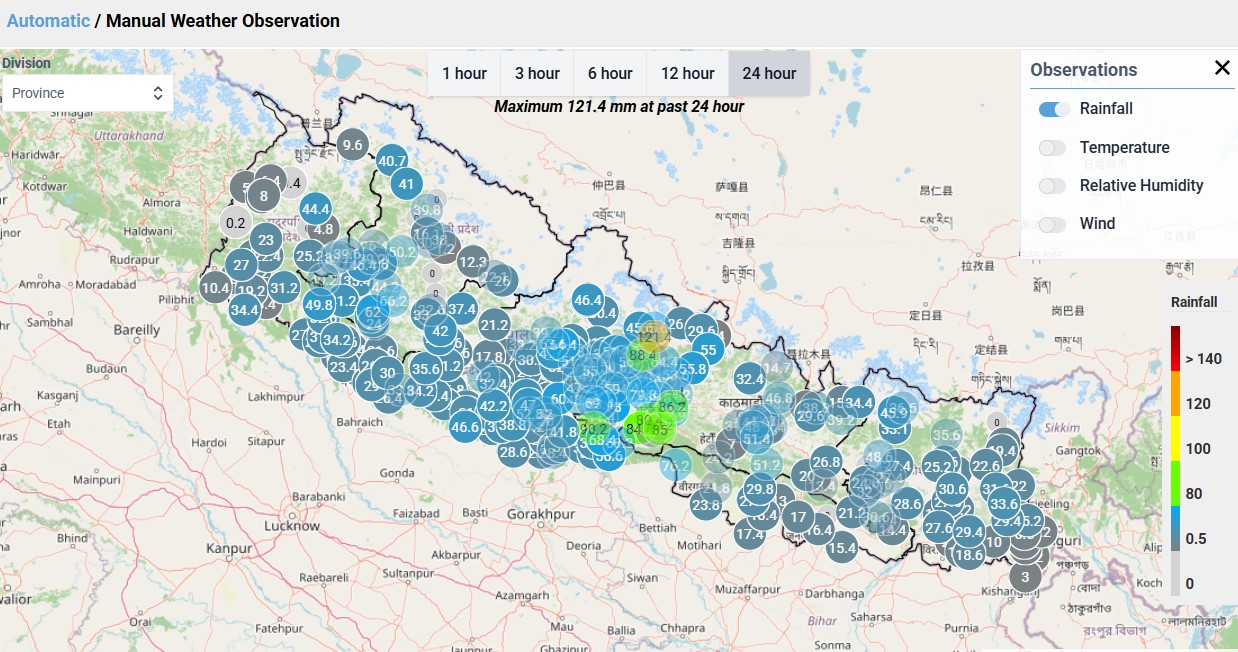The image size is (1238, 652).
Task: Select the 30.6 station marker
Action: (952, 489)
